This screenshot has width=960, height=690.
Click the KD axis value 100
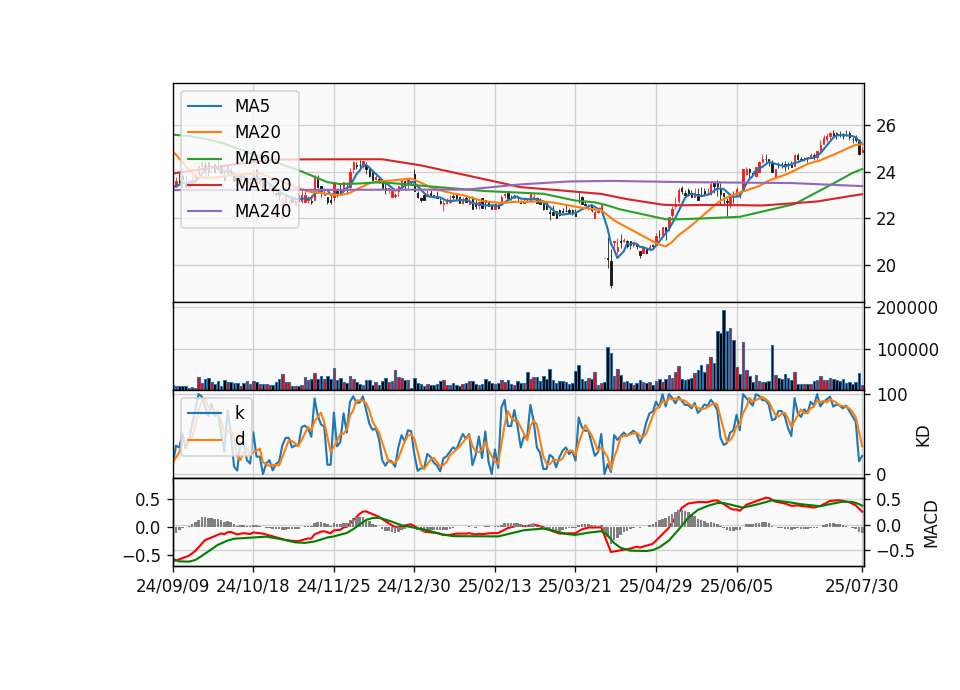point(891,395)
